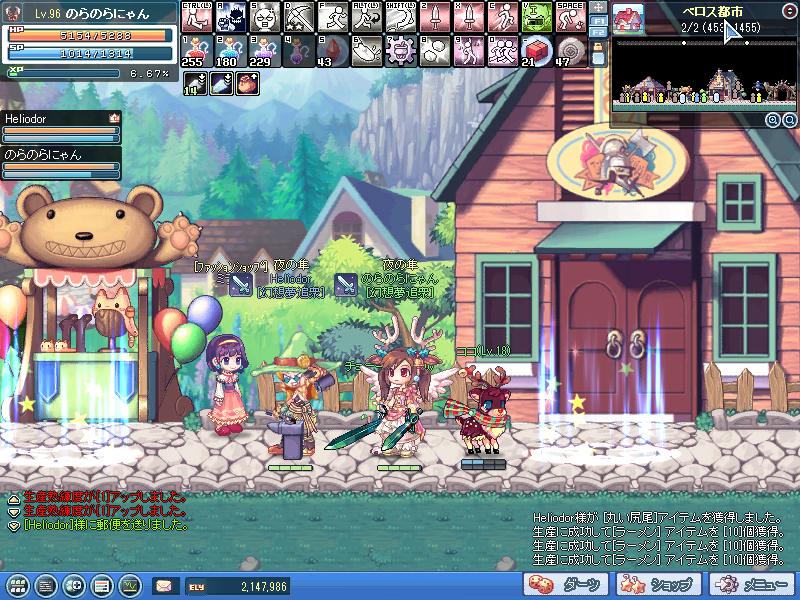Use the SPACE pickup action slot
Screen dimensions: 800x600
570,17
